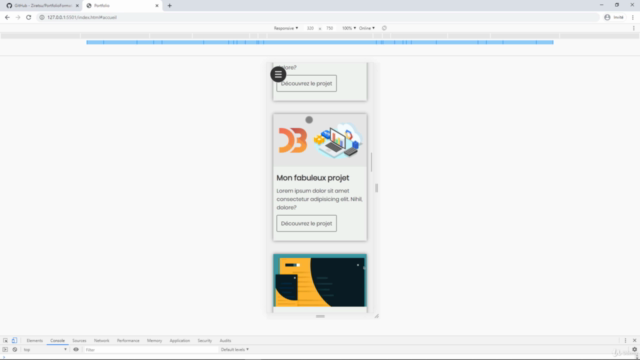Switch to the Performance tab
This screenshot has height=360, width=640.
(x=128, y=340)
